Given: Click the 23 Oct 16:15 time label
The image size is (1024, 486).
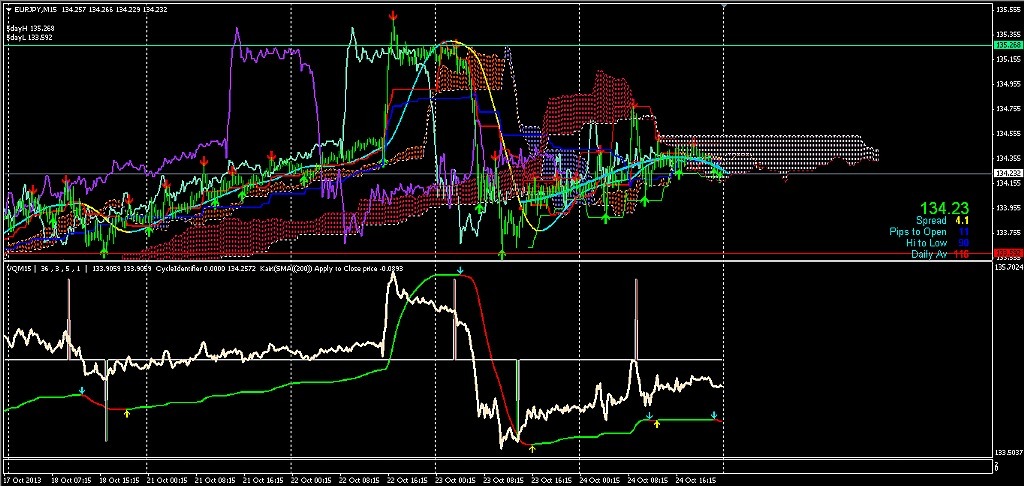Looking at the screenshot, I should pyautogui.click(x=551, y=479).
